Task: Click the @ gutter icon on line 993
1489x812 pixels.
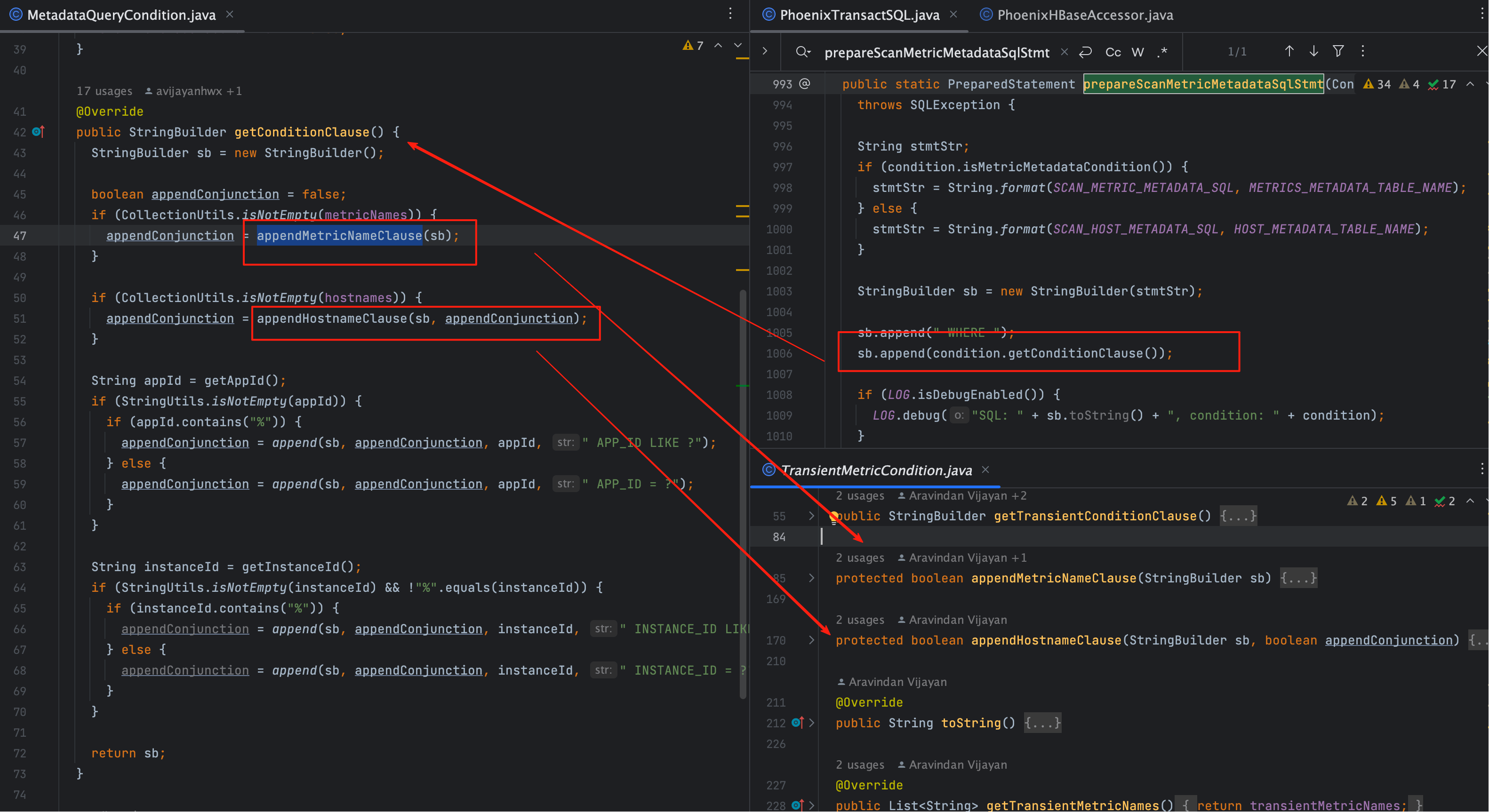Action: click(x=805, y=84)
